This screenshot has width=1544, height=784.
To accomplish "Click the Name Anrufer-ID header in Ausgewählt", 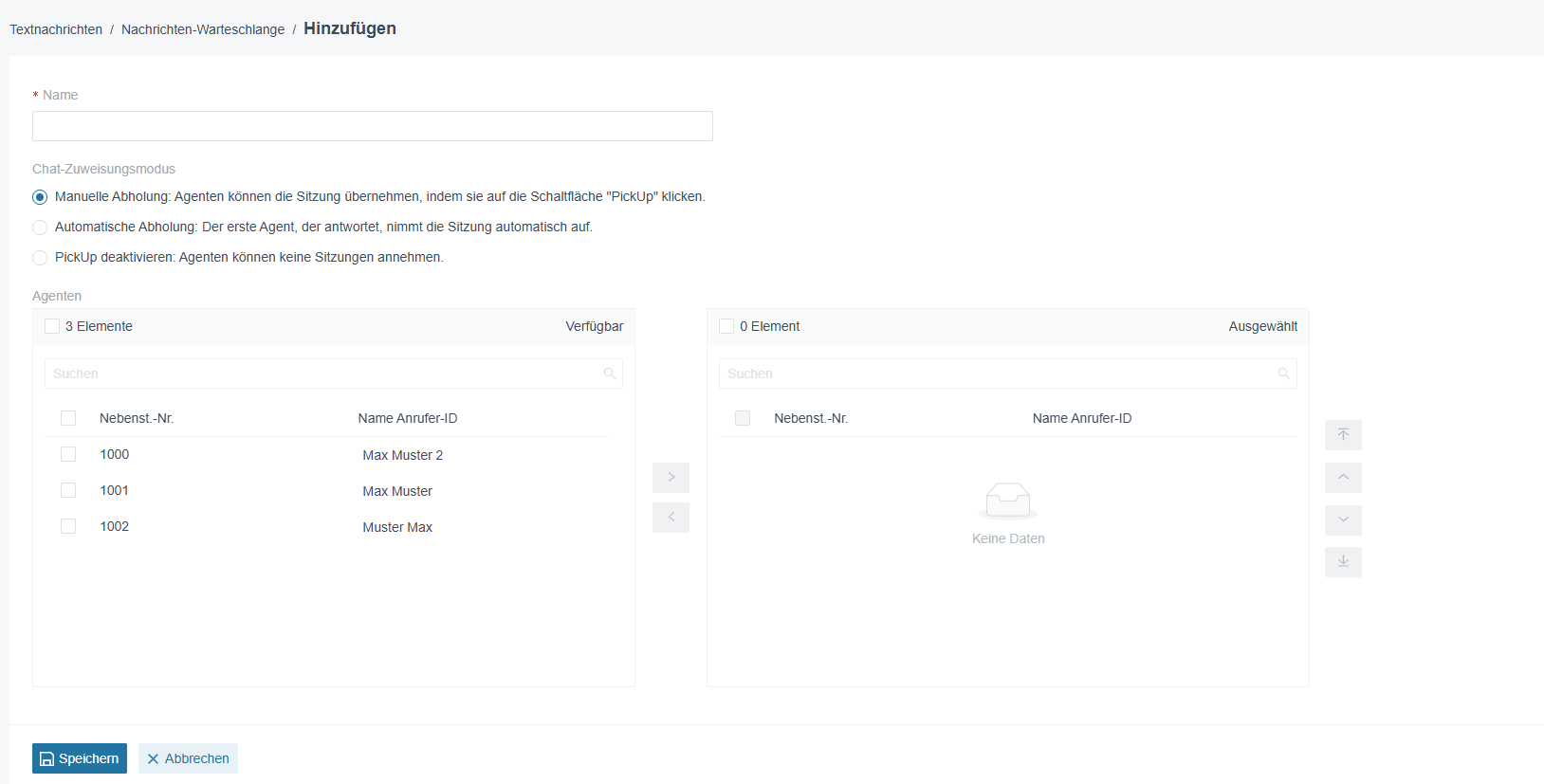I will [x=1082, y=418].
